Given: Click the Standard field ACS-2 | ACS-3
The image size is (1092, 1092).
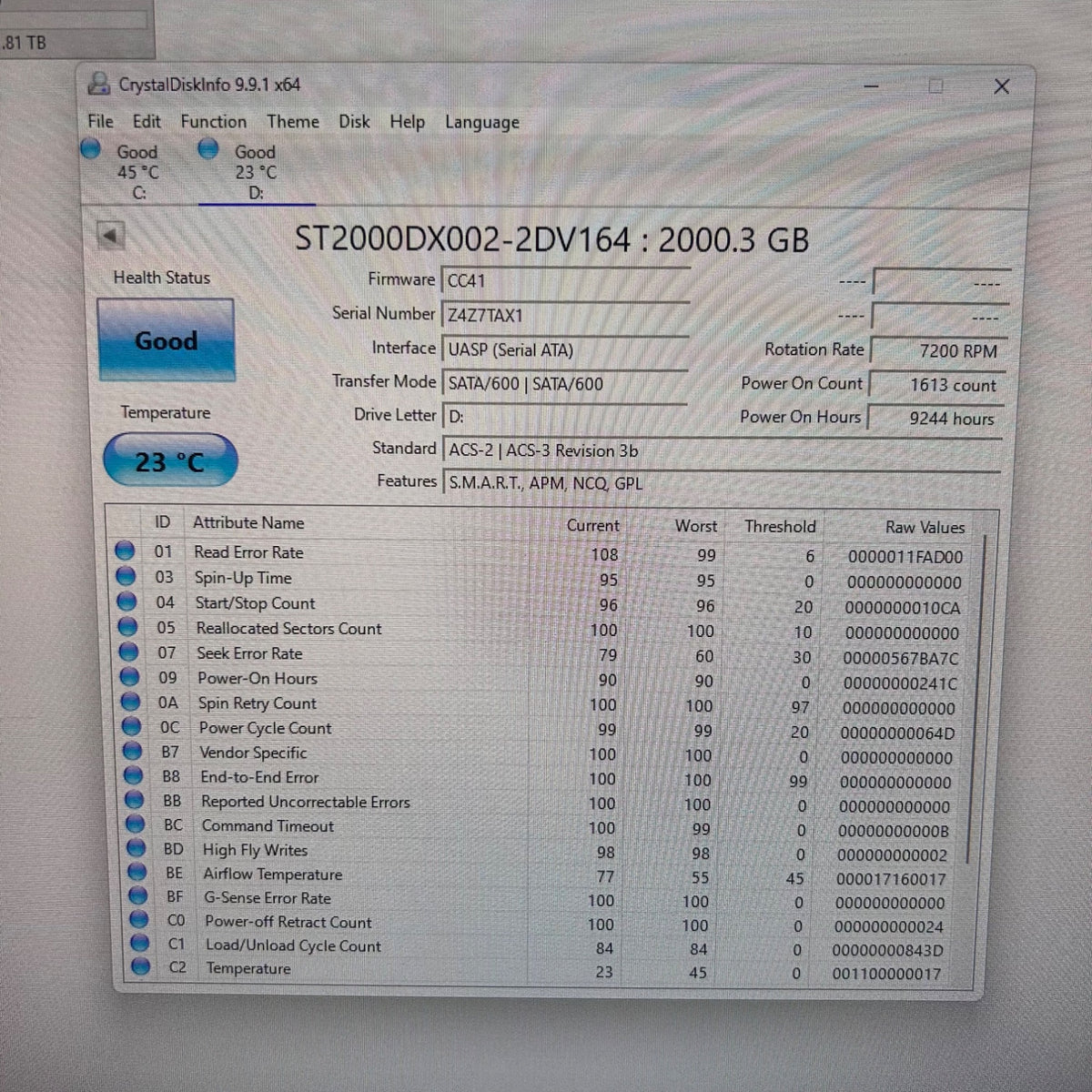Looking at the screenshot, I should tap(723, 450).
